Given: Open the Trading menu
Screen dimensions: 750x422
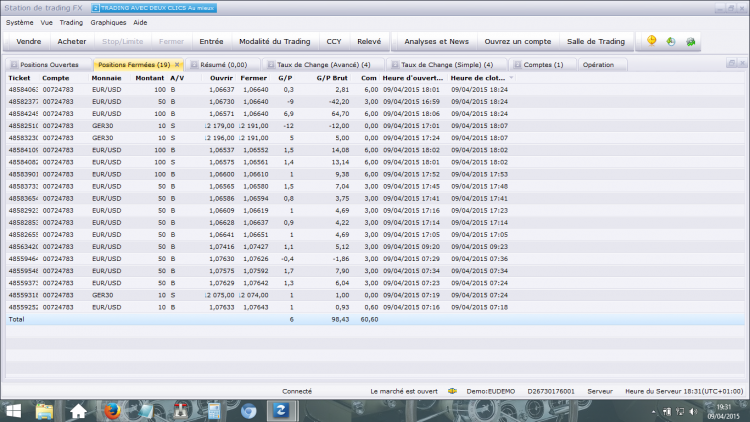Looking at the screenshot, I should click(71, 22).
